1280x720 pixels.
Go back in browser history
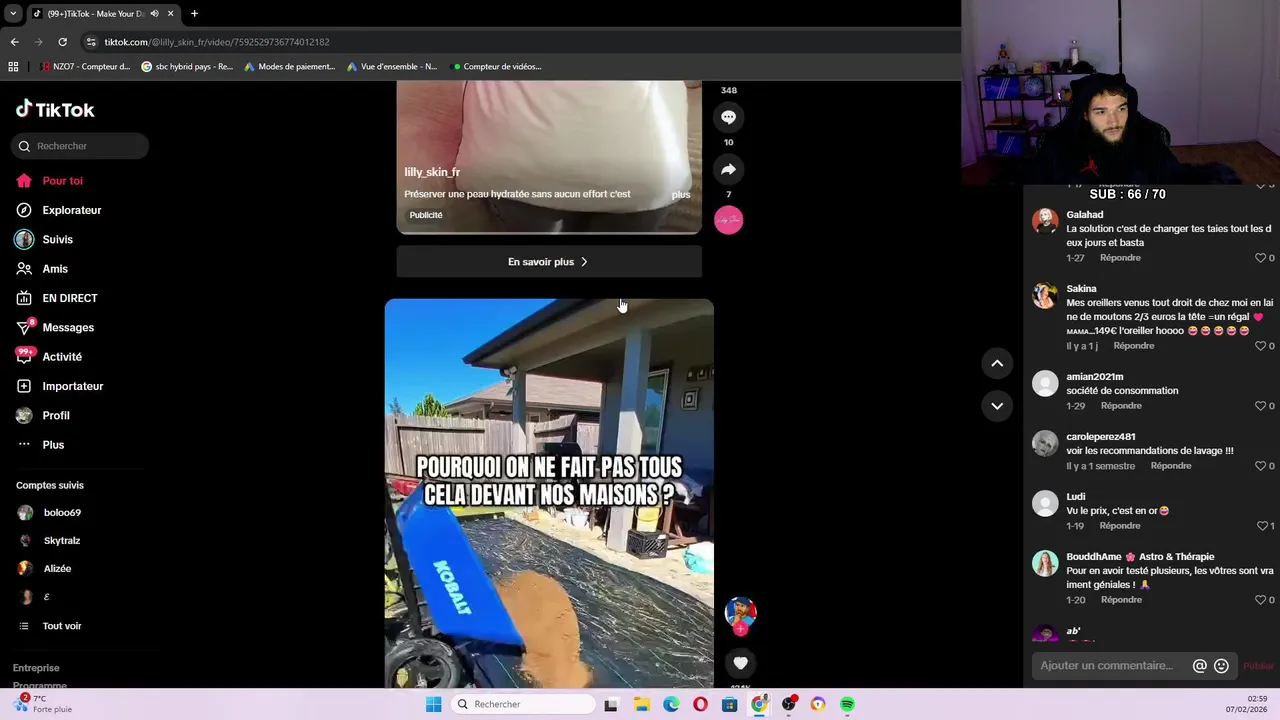point(14,42)
